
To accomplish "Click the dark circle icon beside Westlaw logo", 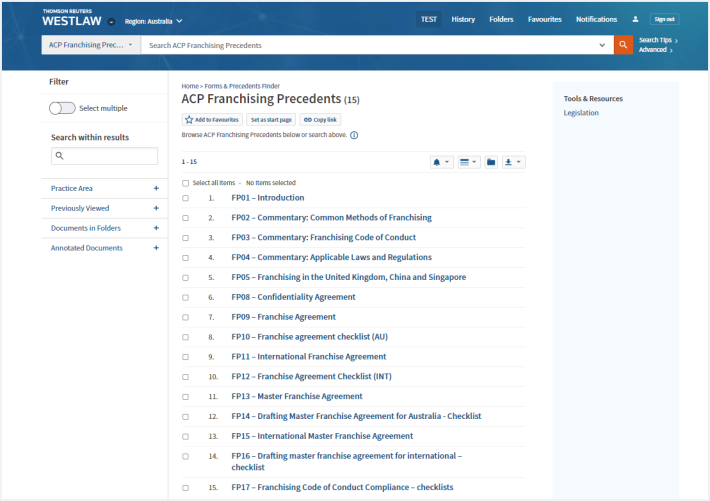I will tap(111, 22).
